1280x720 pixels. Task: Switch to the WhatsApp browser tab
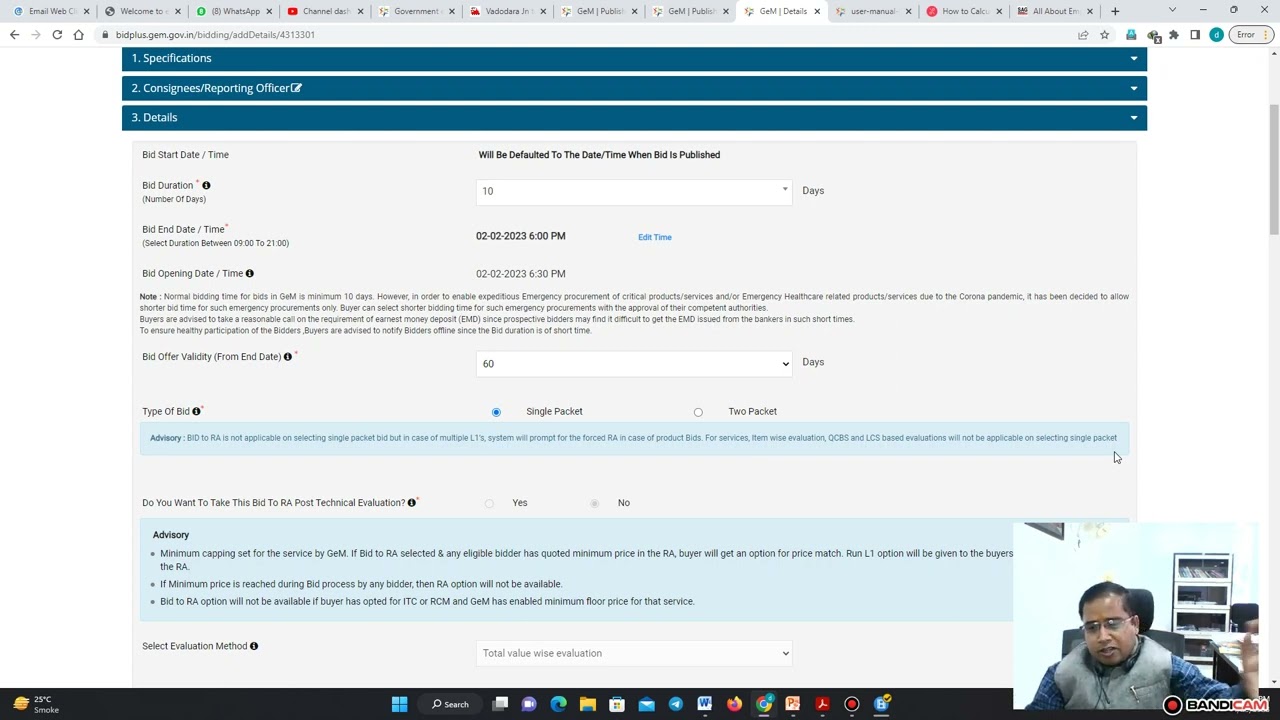235,11
